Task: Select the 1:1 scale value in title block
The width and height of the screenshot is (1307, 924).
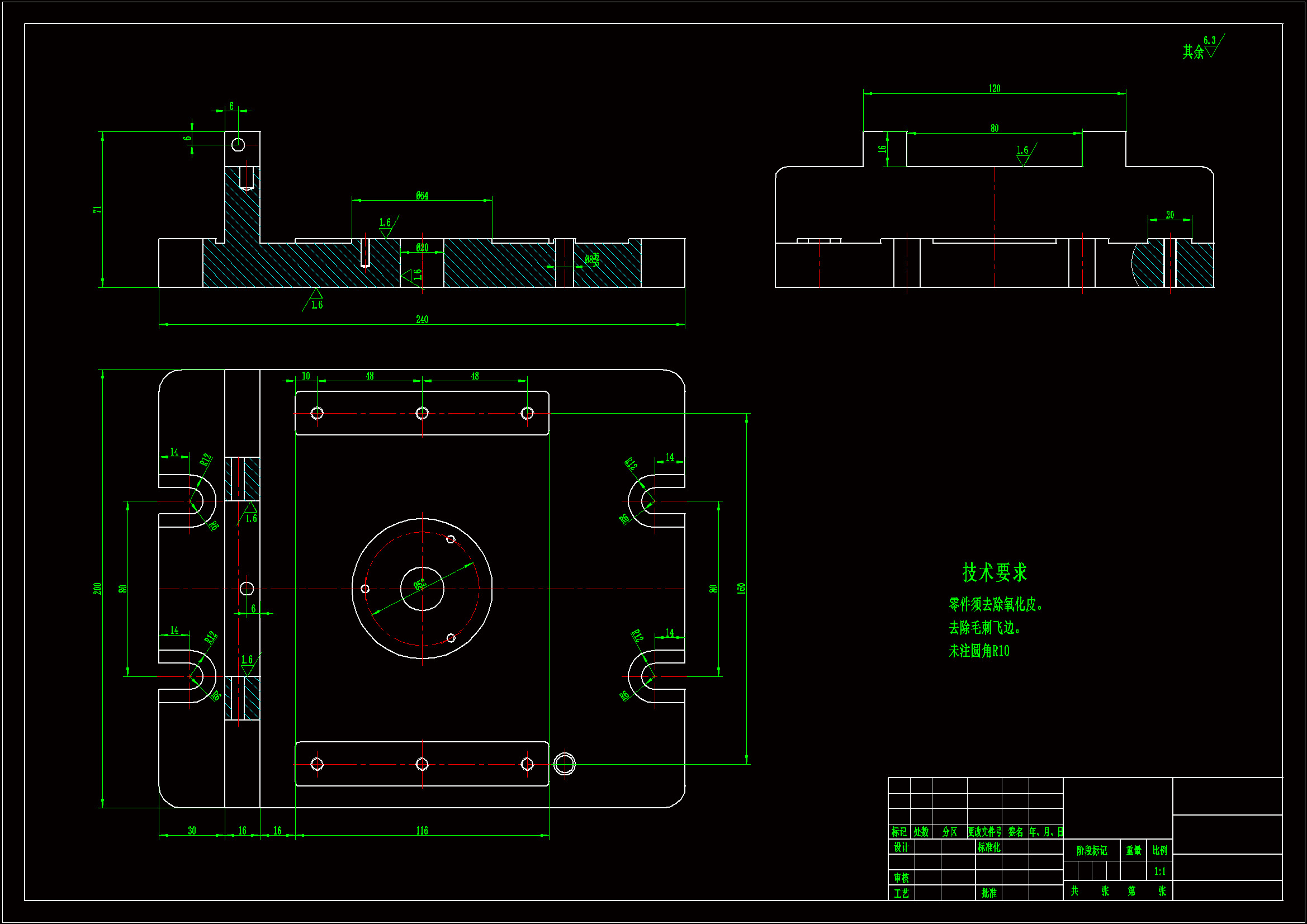Action: pos(1159,871)
